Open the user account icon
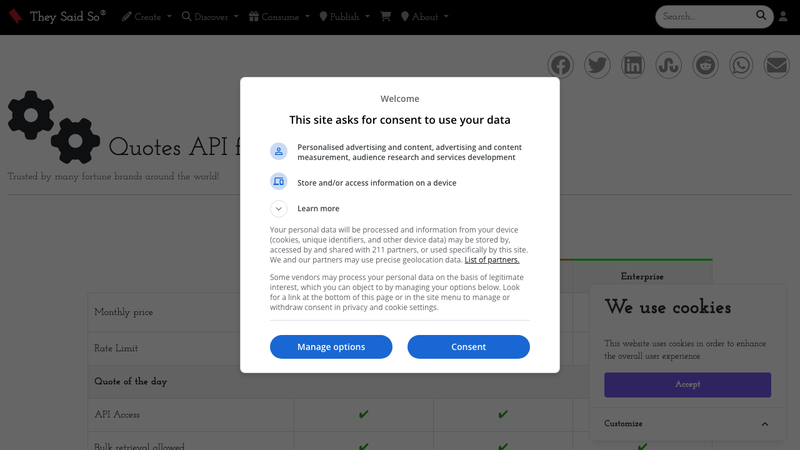This screenshot has width=800, height=450. [x=783, y=17]
